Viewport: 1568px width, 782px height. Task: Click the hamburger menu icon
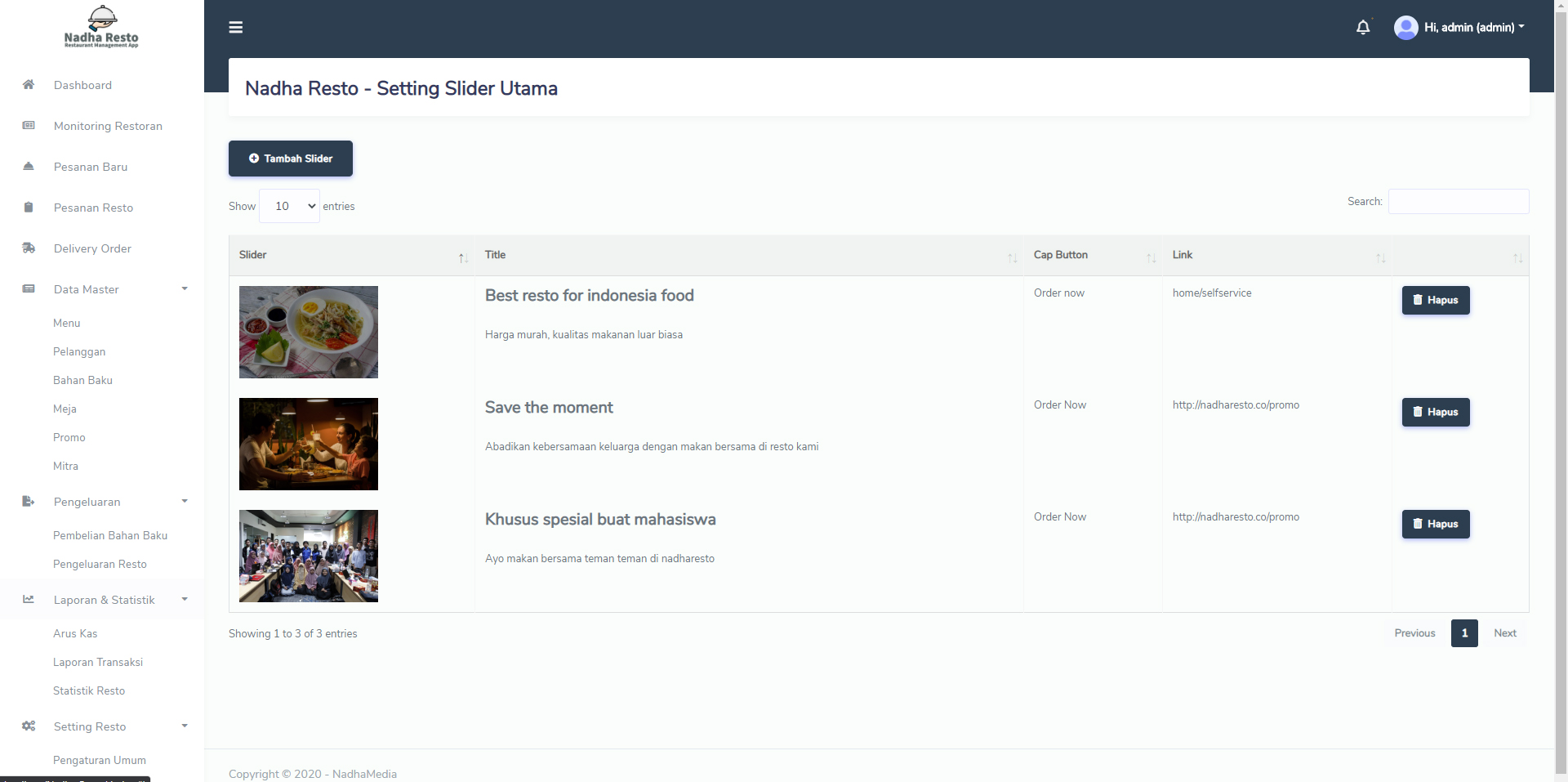coord(236,27)
